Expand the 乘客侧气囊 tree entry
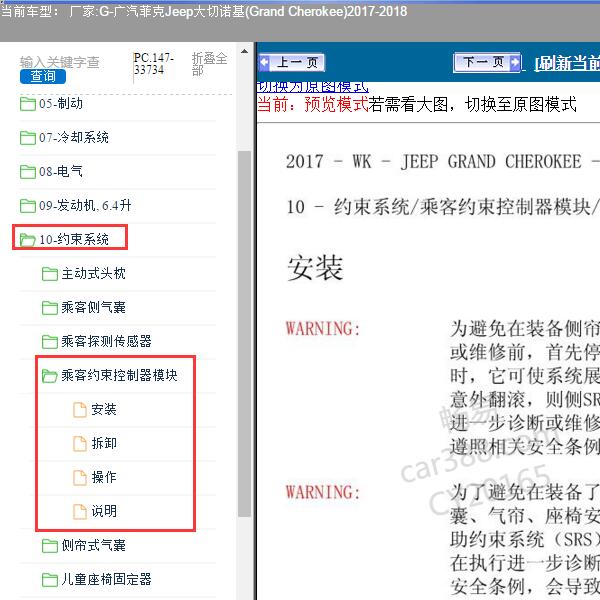This screenshot has width=600, height=600. pyautogui.click(x=93, y=307)
